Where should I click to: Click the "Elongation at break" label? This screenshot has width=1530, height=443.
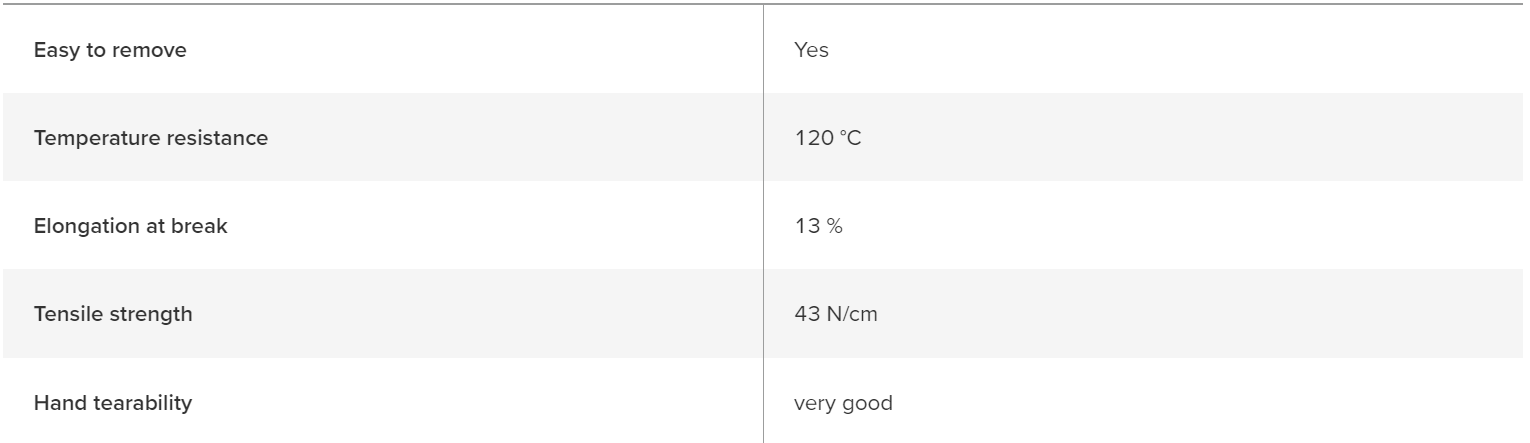pos(131,226)
